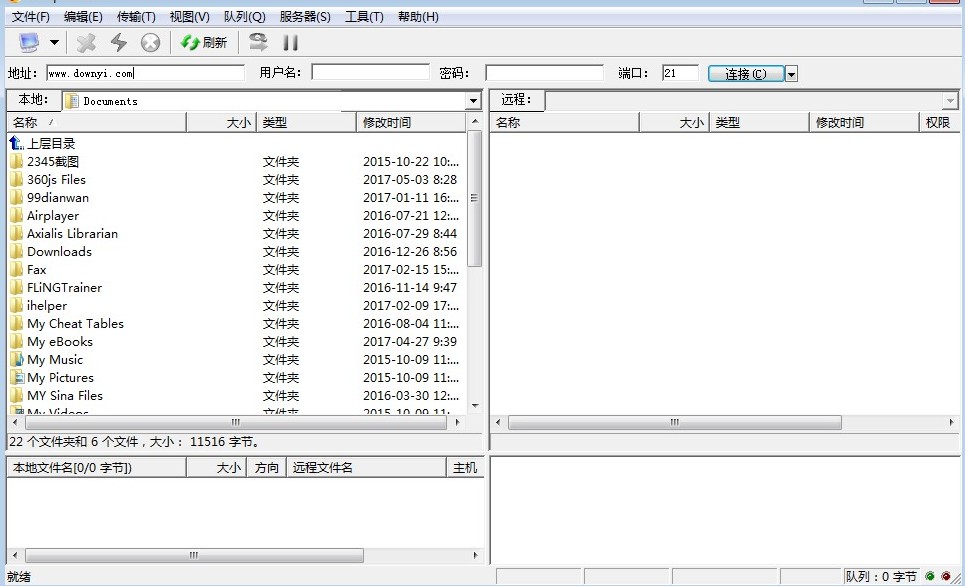The width and height of the screenshot is (965, 586).
Task: Click the 连接(C) connect button
Action: tap(746, 74)
